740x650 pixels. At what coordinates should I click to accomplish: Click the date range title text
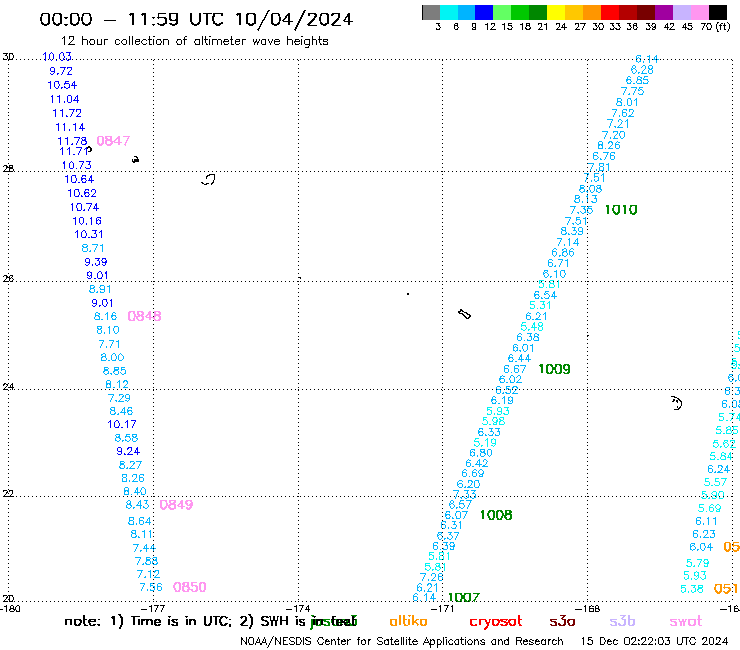click(196, 19)
